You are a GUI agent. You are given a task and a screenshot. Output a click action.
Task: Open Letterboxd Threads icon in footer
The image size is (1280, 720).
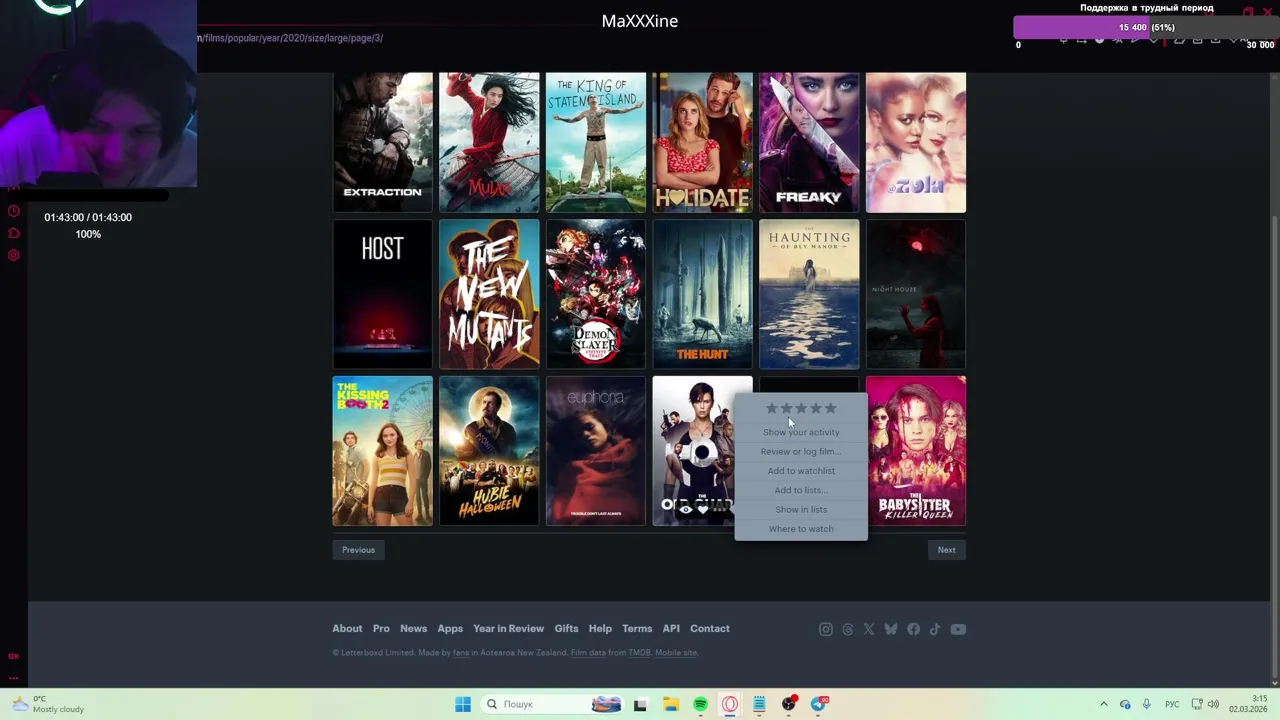click(848, 629)
